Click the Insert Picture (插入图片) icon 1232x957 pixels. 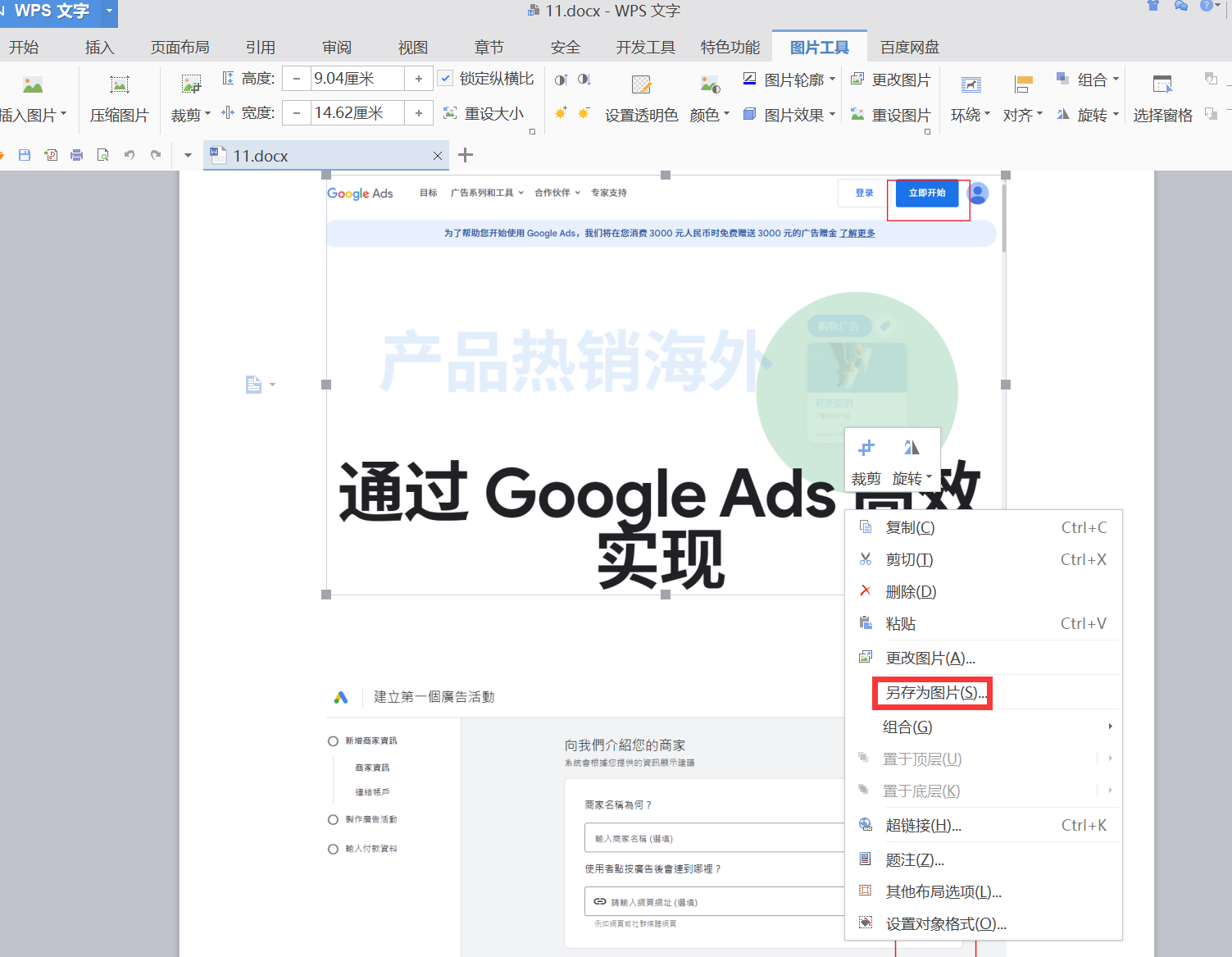(33, 85)
